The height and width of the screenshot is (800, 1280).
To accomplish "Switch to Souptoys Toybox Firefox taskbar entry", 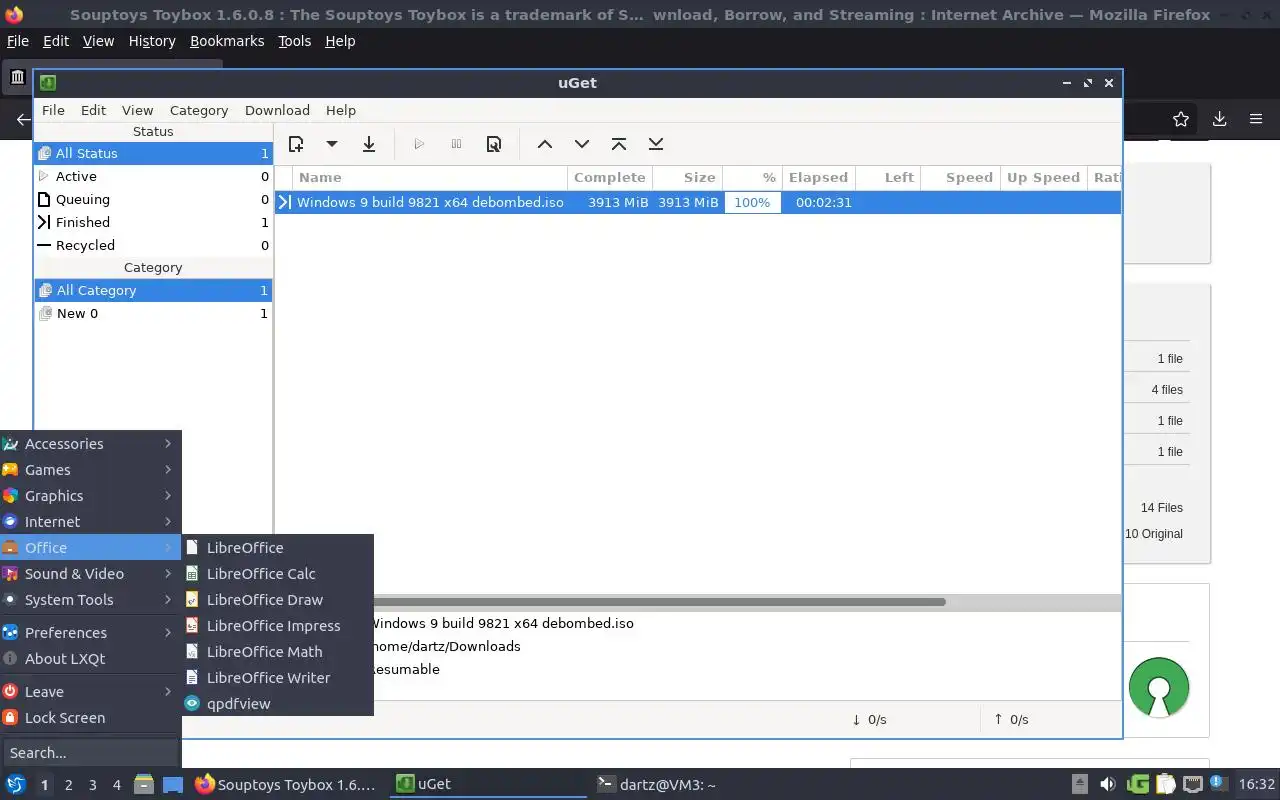I will (x=286, y=784).
